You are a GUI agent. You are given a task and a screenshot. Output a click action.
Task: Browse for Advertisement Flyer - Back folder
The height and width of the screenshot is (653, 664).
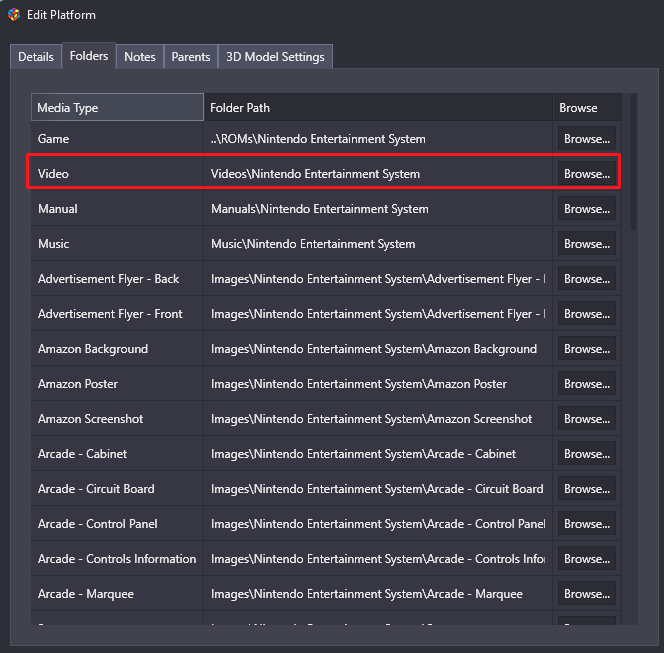587,279
